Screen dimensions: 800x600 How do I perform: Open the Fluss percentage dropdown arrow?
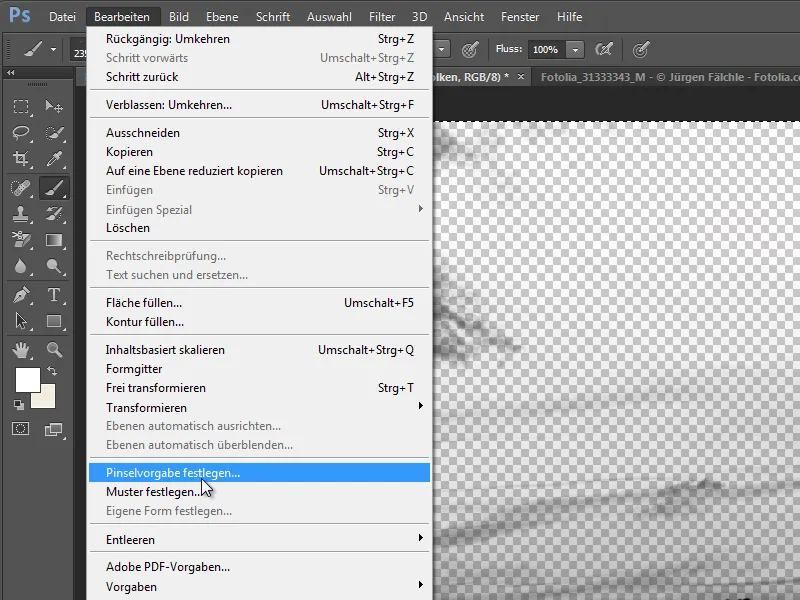pyautogui.click(x=576, y=49)
